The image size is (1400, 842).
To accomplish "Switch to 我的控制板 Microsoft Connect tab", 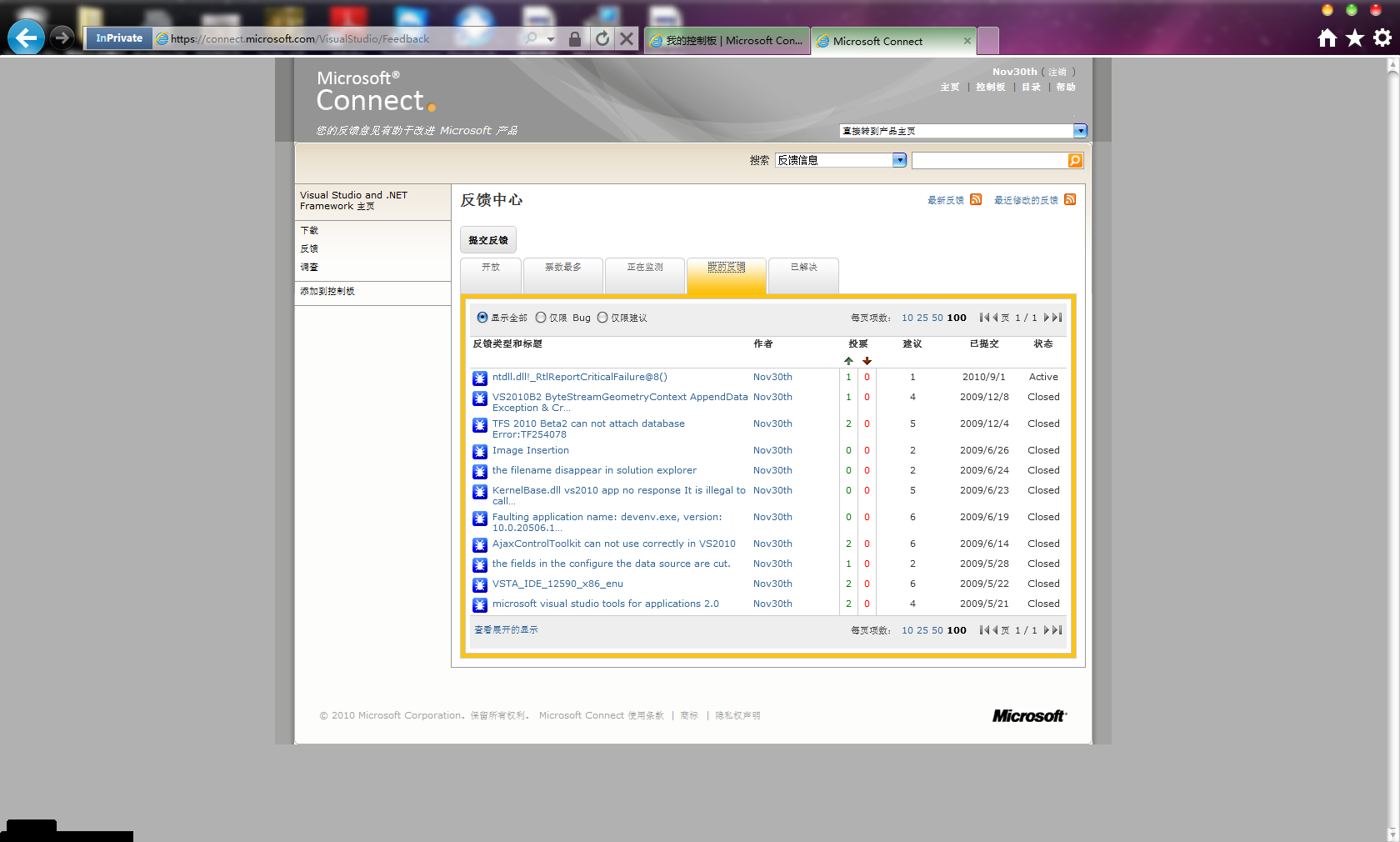I will pyautogui.click(x=727, y=40).
